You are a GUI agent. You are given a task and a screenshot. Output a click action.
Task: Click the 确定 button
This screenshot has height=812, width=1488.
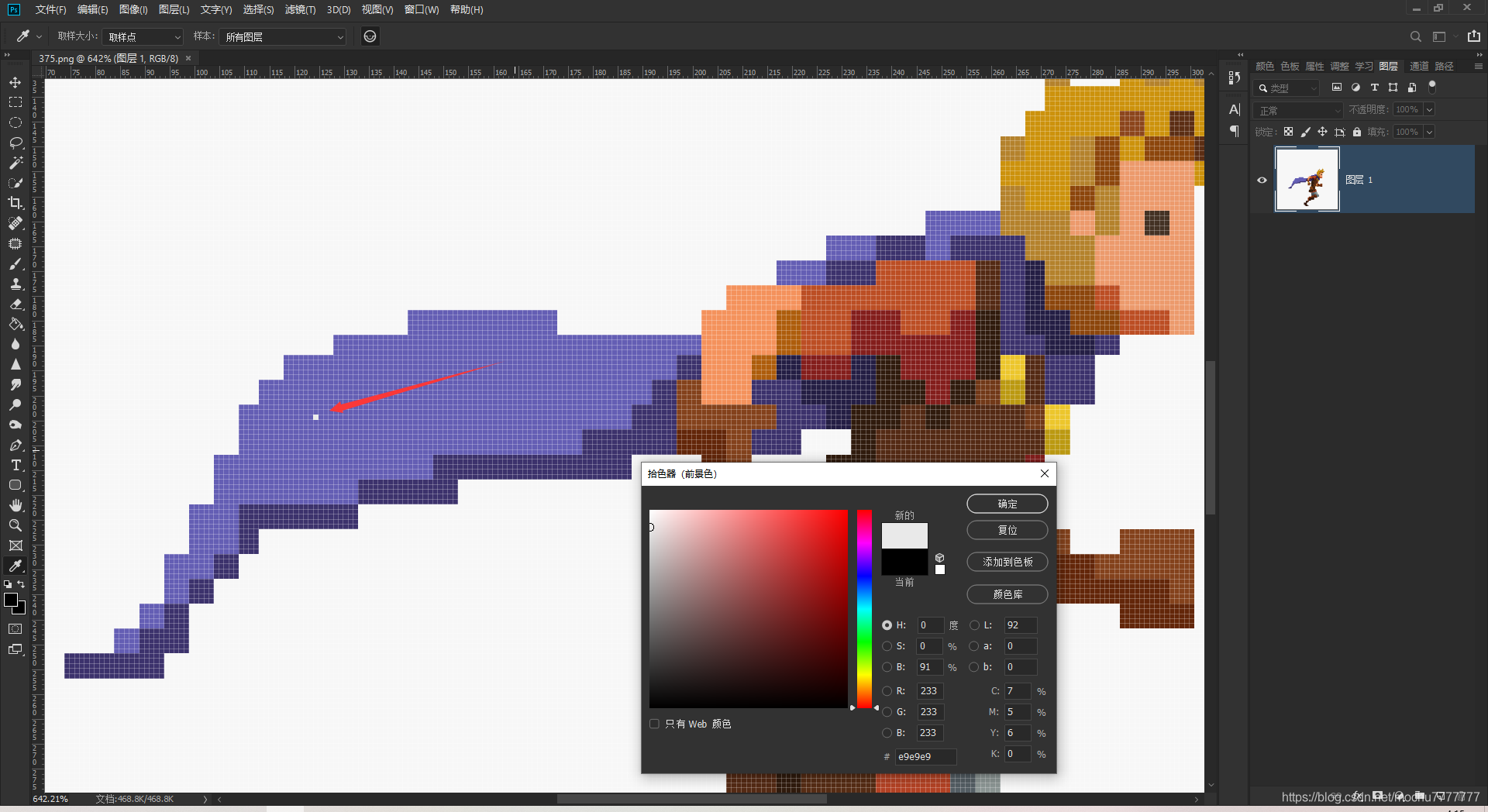click(x=1007, y=504)
